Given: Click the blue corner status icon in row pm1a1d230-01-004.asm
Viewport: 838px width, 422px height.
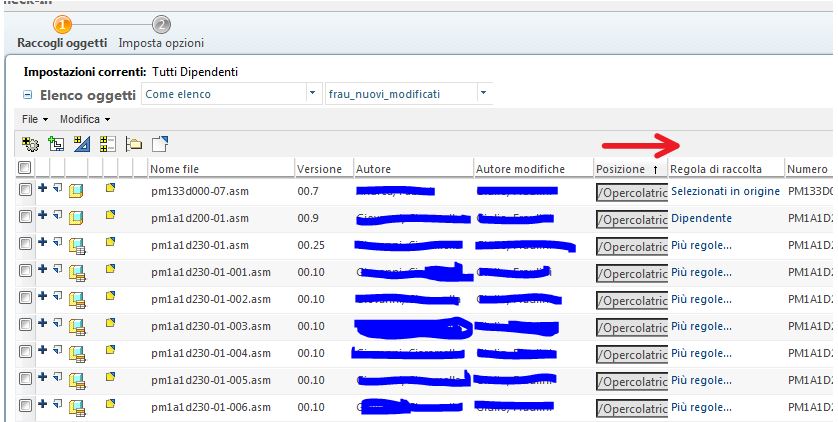Looking at the screenshot, I should (58, 350).
